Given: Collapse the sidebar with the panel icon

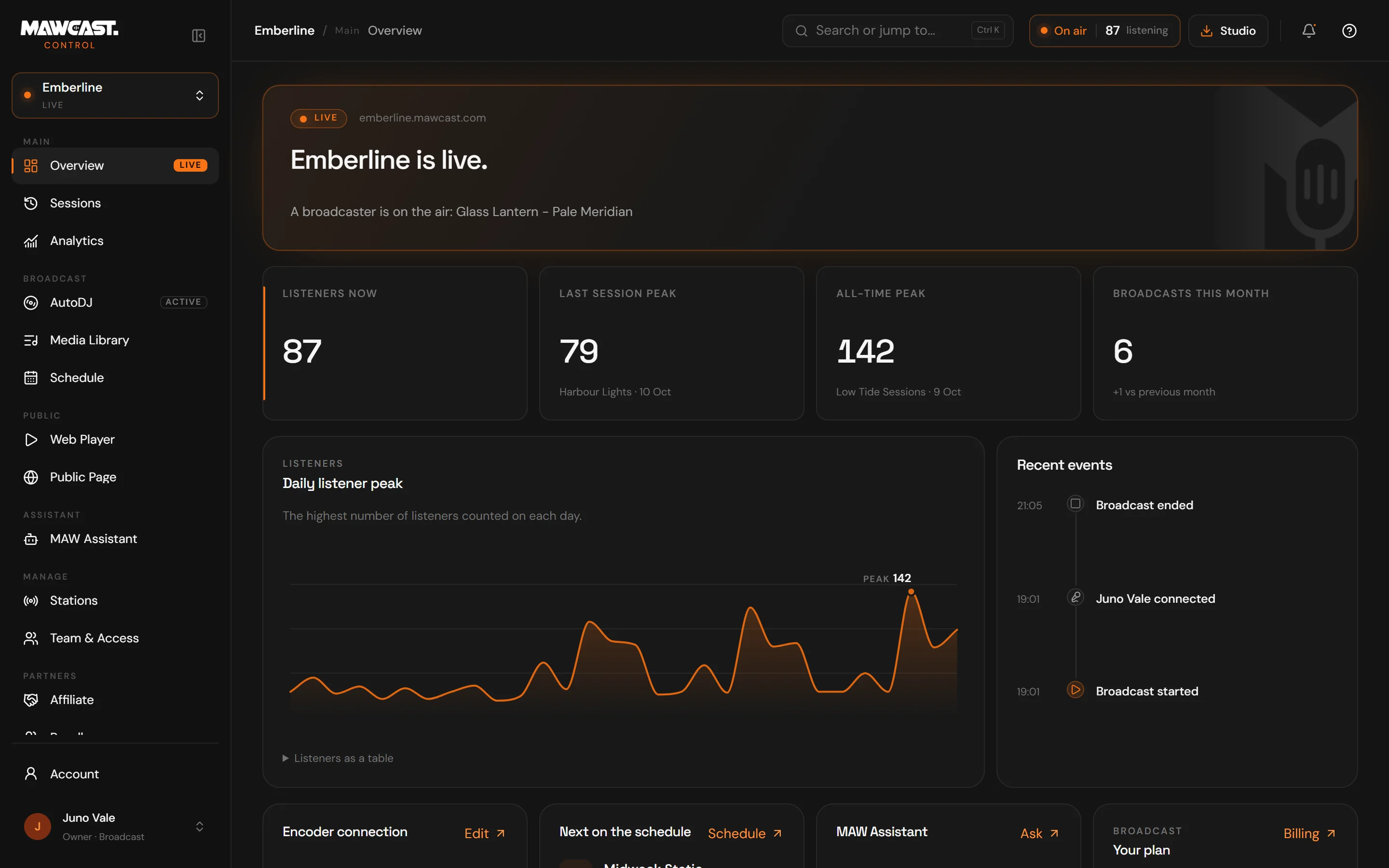Looking at the screenshot, I should click(x=199, y=36).
